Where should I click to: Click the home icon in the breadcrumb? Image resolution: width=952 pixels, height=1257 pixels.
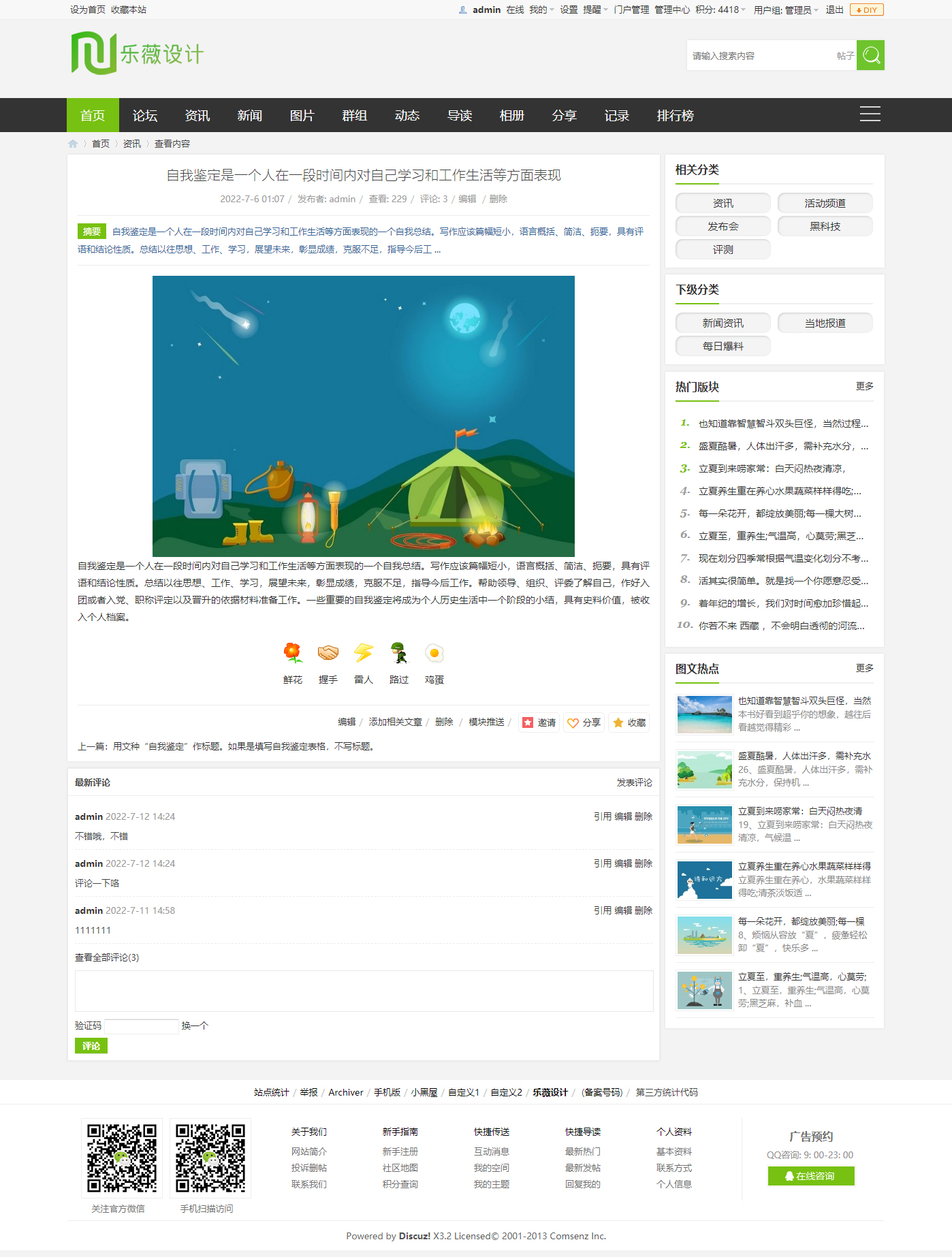73,144
